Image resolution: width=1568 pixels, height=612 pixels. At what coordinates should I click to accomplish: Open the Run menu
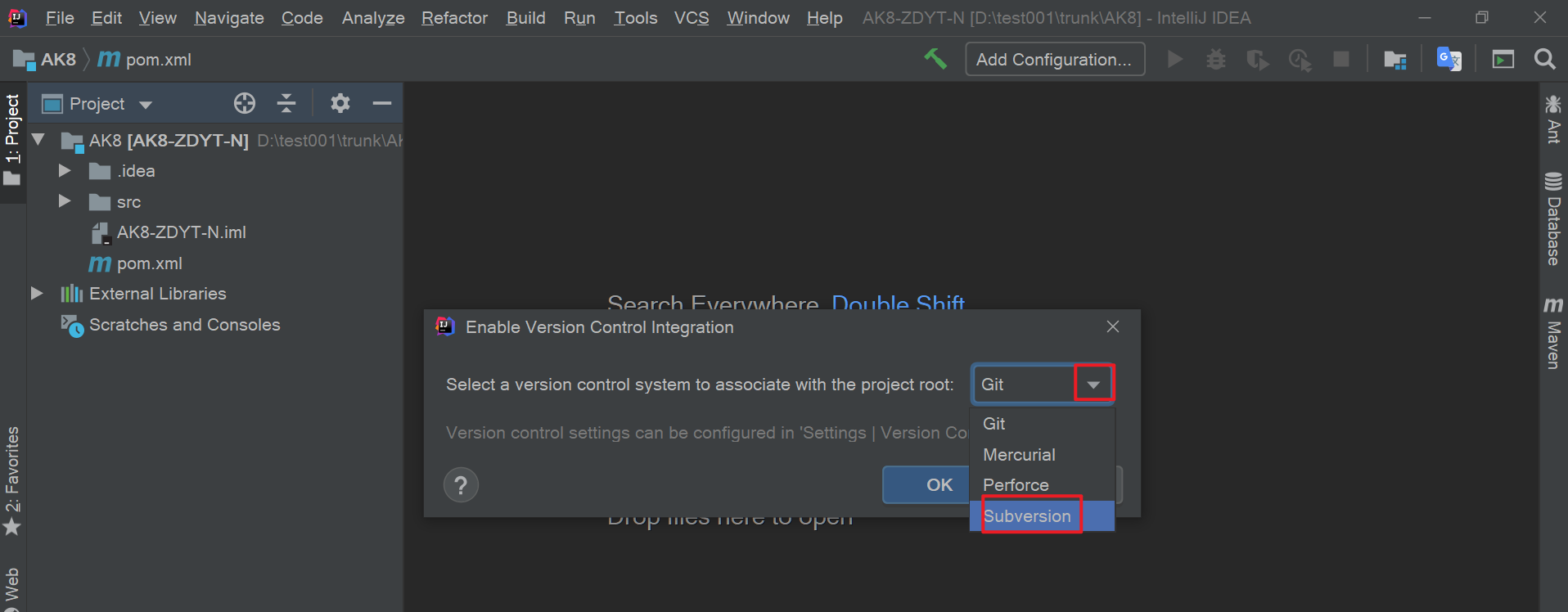(579, 18)
